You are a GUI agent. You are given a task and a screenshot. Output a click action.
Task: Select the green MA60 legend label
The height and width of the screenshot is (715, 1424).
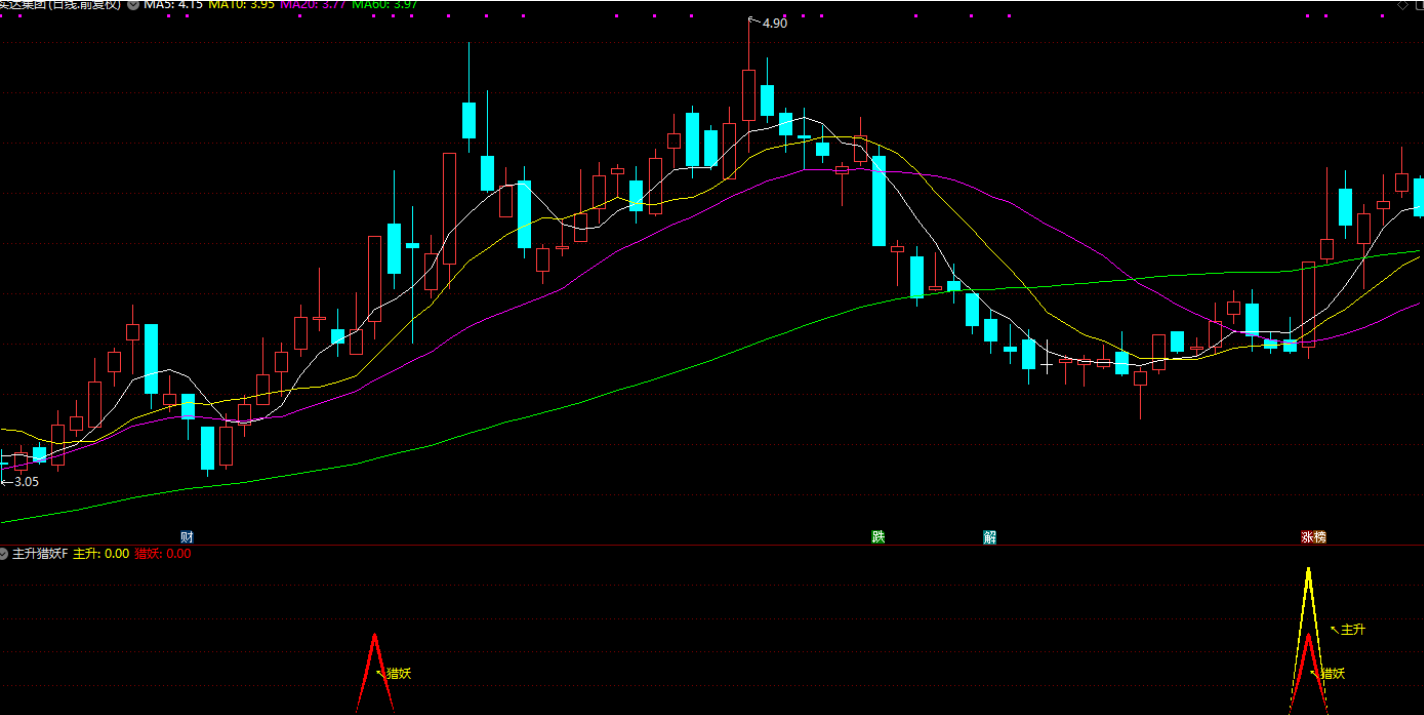(x=385, y=5)
